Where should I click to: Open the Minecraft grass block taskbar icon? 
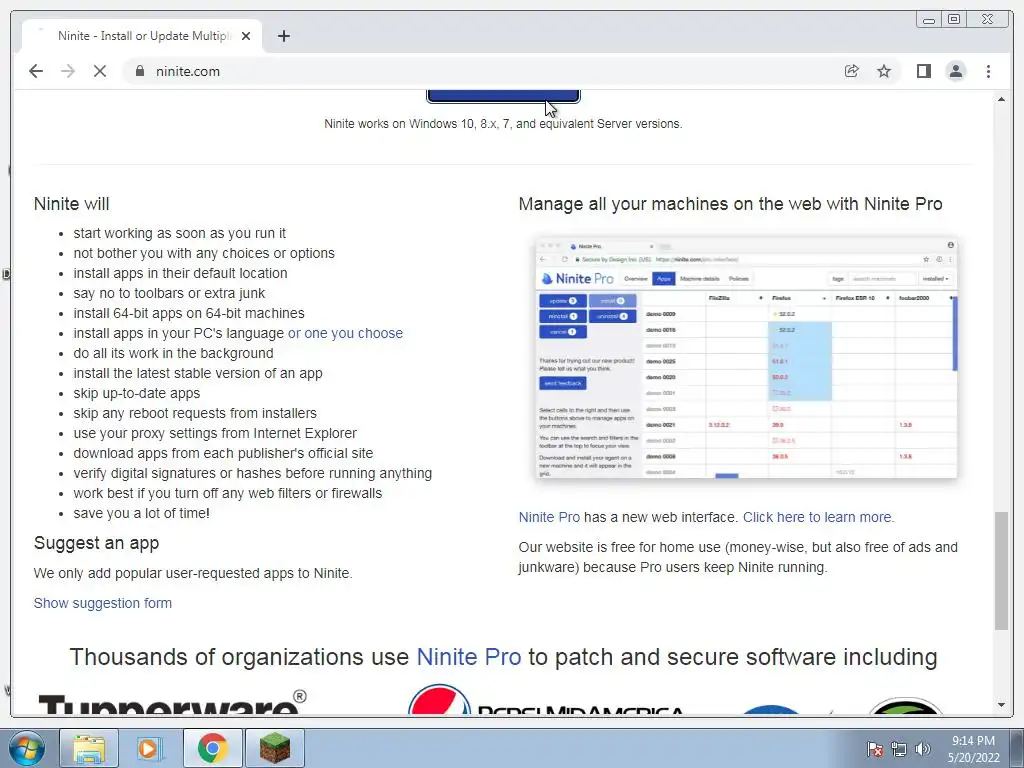pos(275,748)
